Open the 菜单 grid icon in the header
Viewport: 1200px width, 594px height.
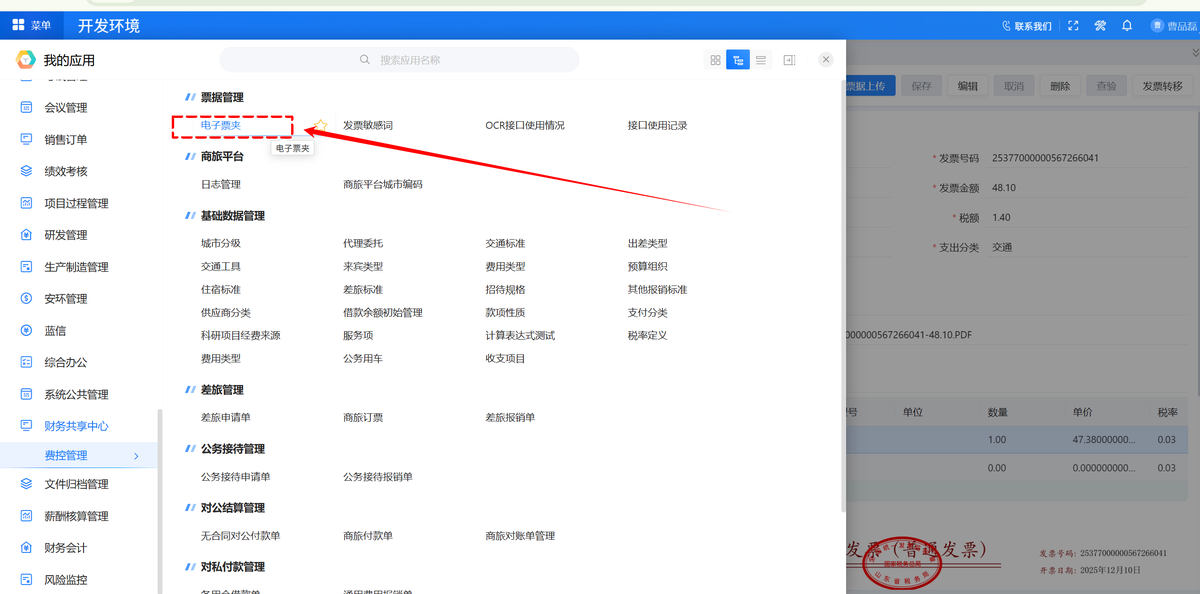(18, 25)
